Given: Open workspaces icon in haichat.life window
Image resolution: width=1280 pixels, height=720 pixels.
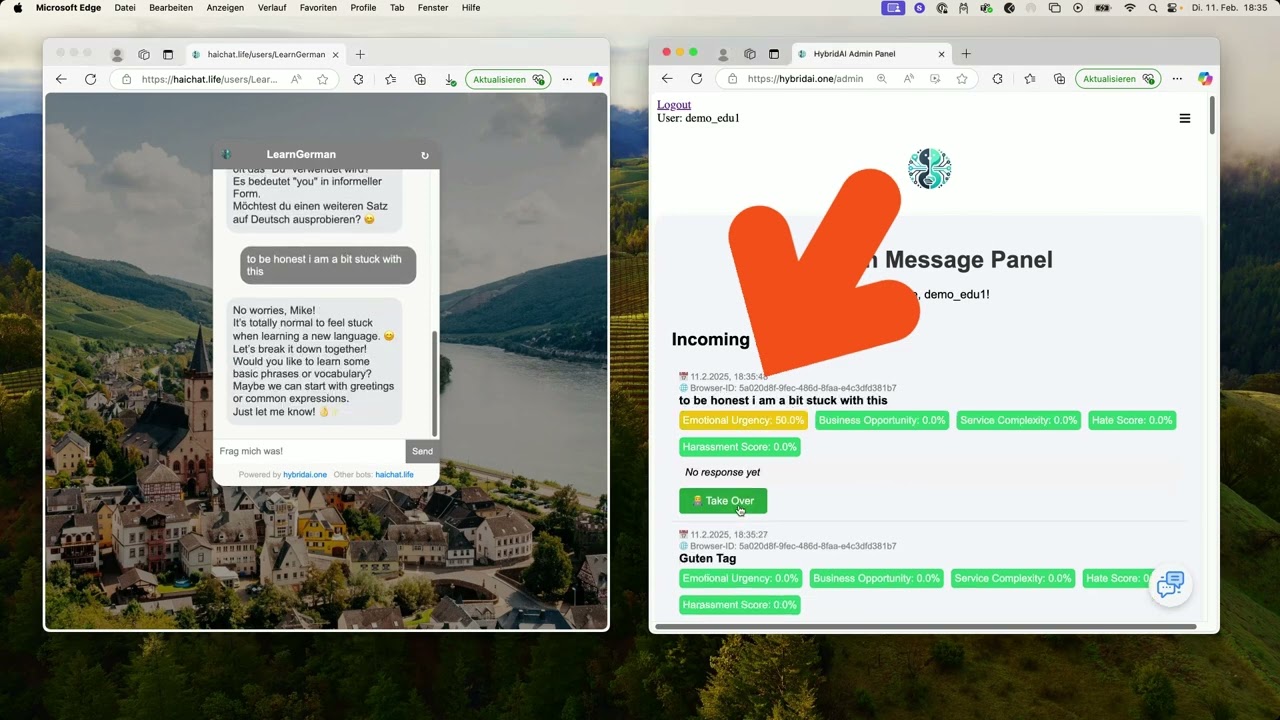Looking at the screenshot, I should 144,54.
